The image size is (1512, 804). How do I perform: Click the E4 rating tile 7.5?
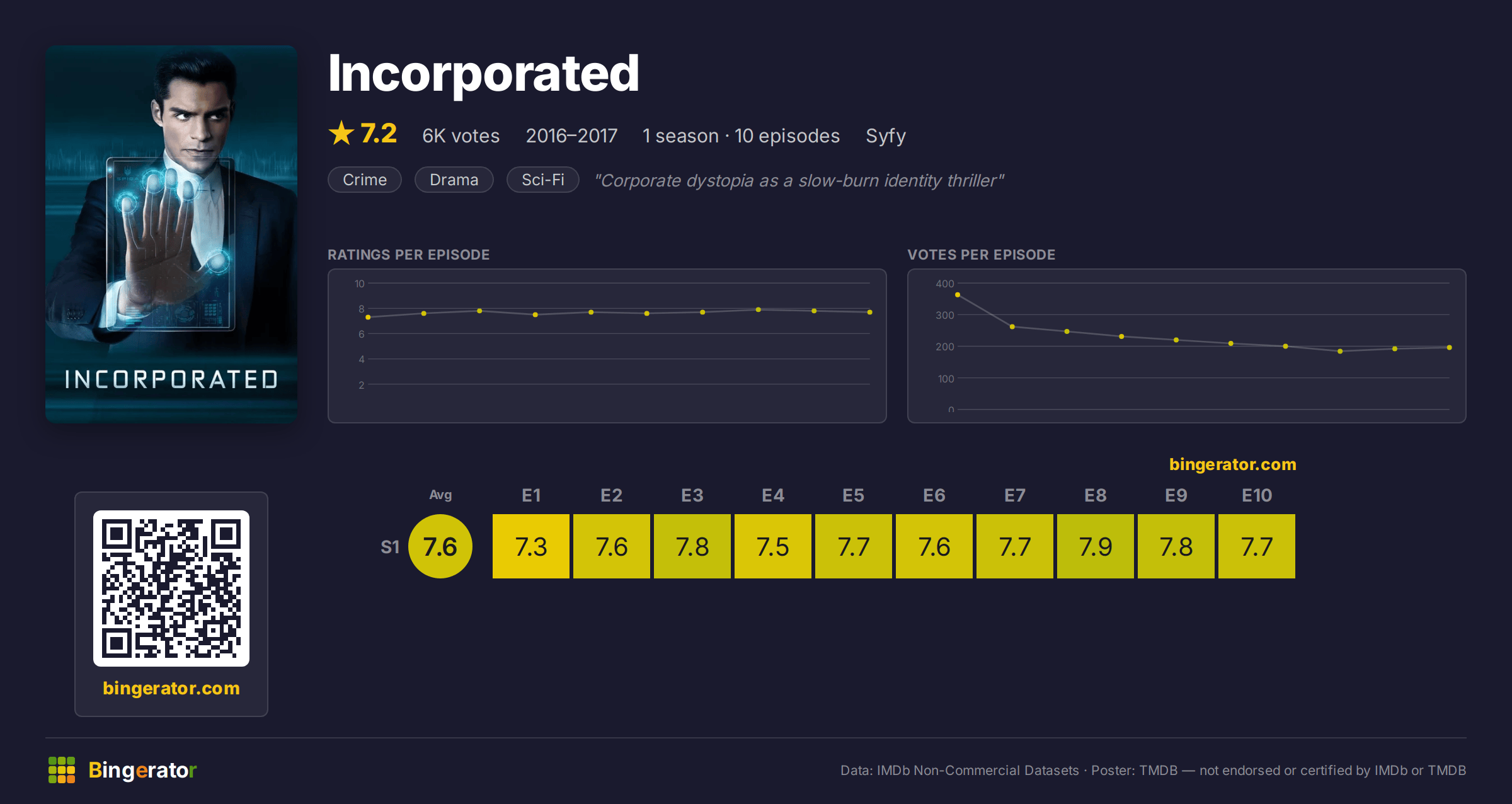point(773,546)
